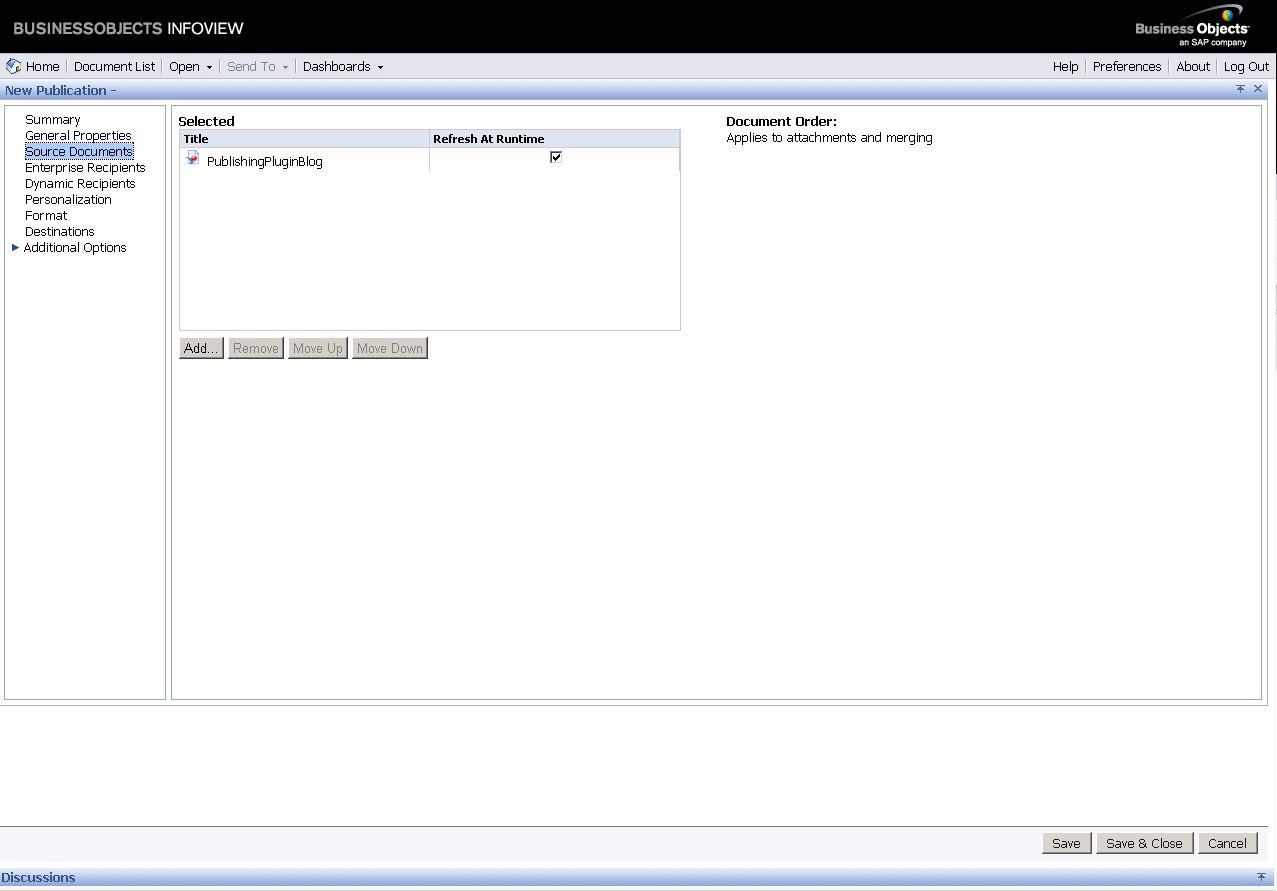The width and height of the screenshot is (1277, 891).
Task: Click the Move Up button
Action: click(318, 348)
